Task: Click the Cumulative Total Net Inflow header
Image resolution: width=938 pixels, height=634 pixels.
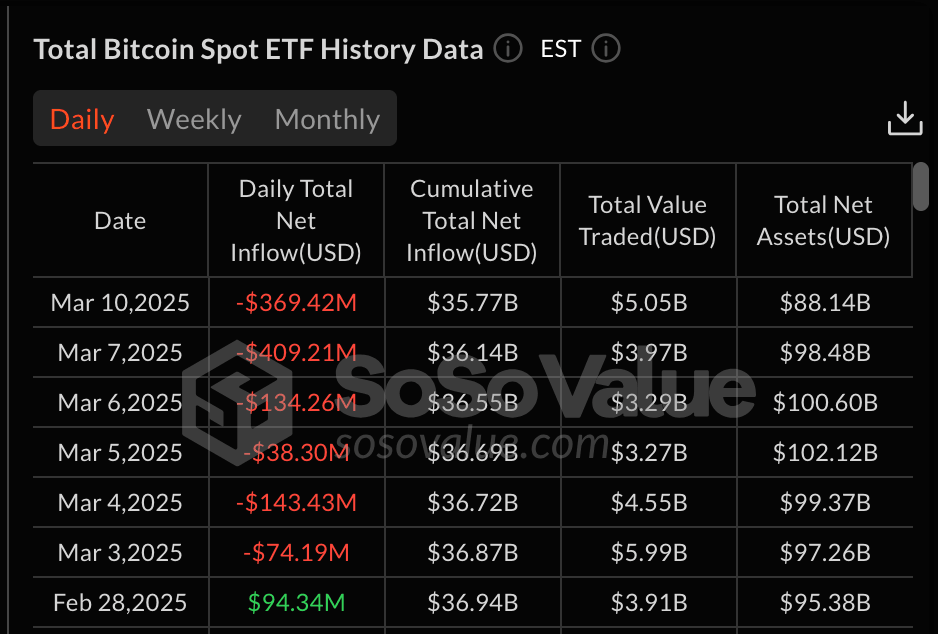Action: (471, 220)
